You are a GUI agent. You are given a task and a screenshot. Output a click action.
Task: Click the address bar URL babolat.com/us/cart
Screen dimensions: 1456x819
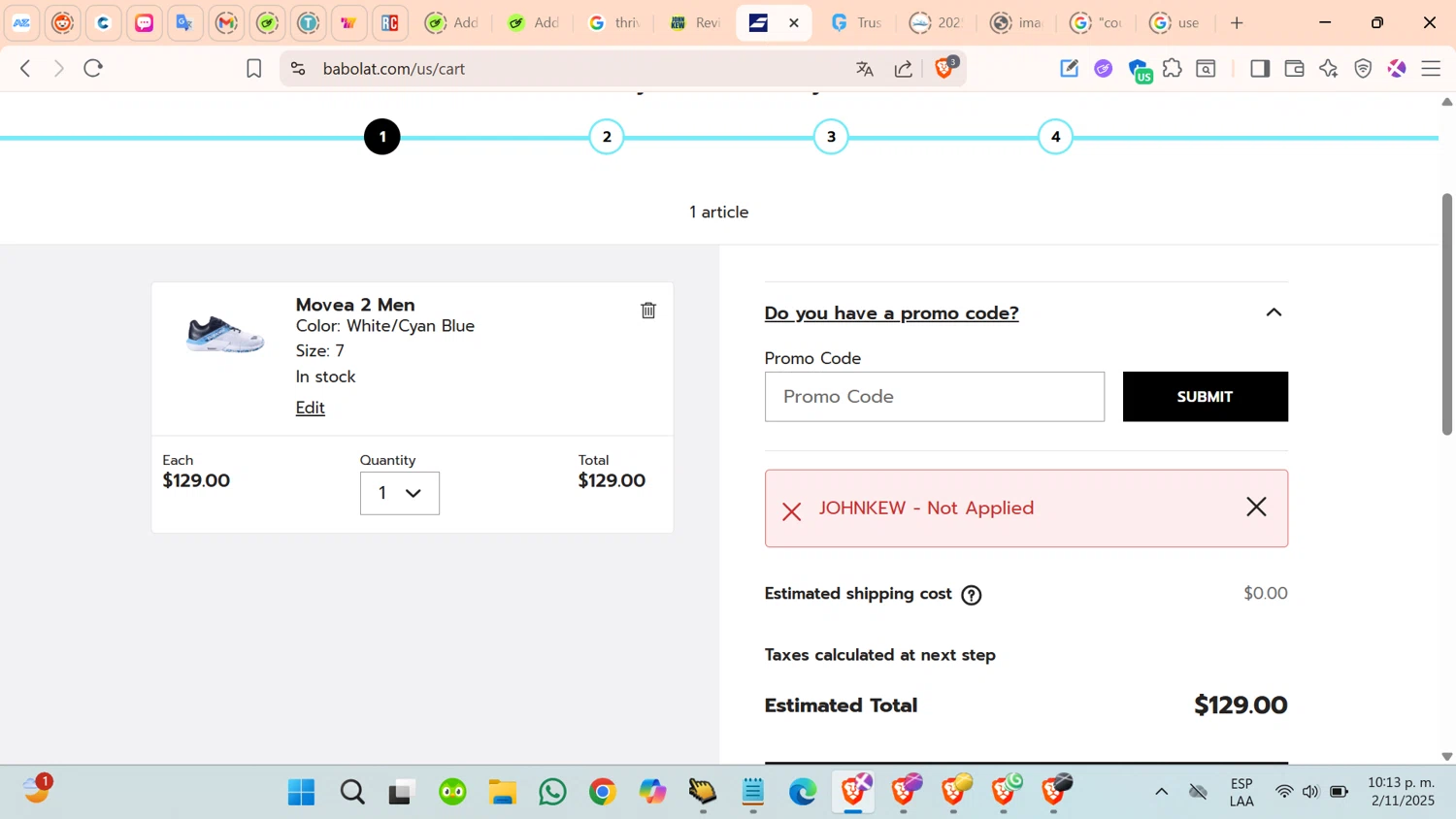point(394,69)
